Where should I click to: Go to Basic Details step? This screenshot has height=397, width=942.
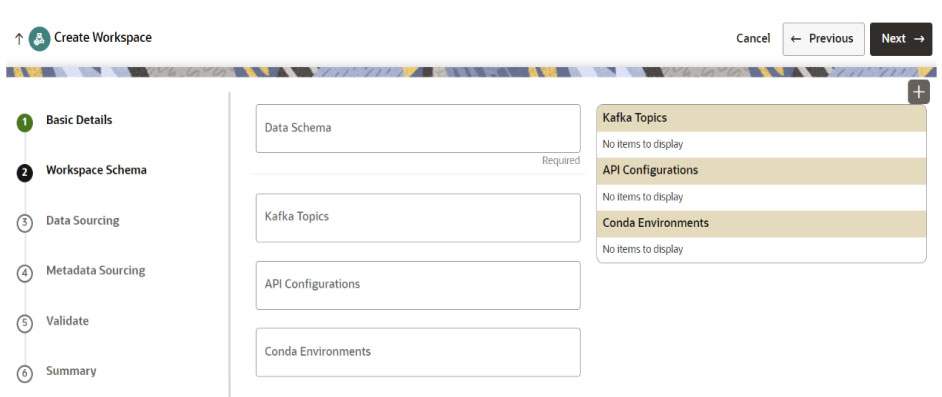[79, 120]
